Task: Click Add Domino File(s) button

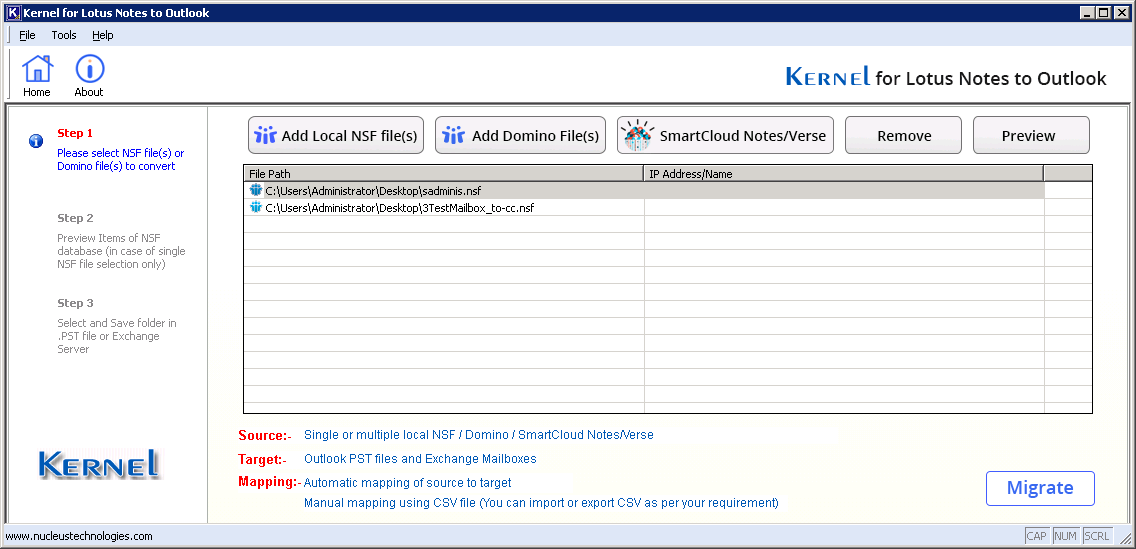Action: tap(520, 135)
